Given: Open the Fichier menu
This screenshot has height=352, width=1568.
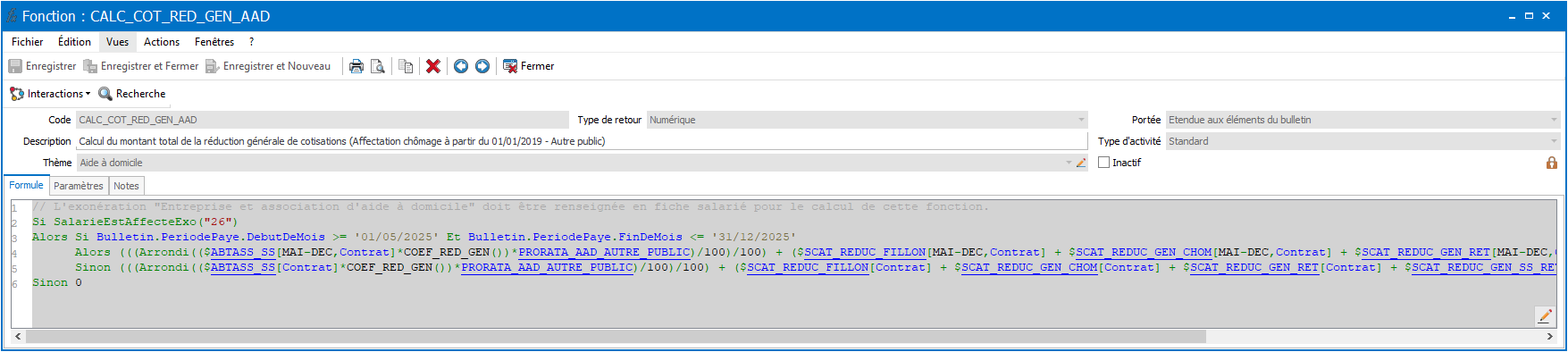Looking at the screenshot, I should coord(27,42).
